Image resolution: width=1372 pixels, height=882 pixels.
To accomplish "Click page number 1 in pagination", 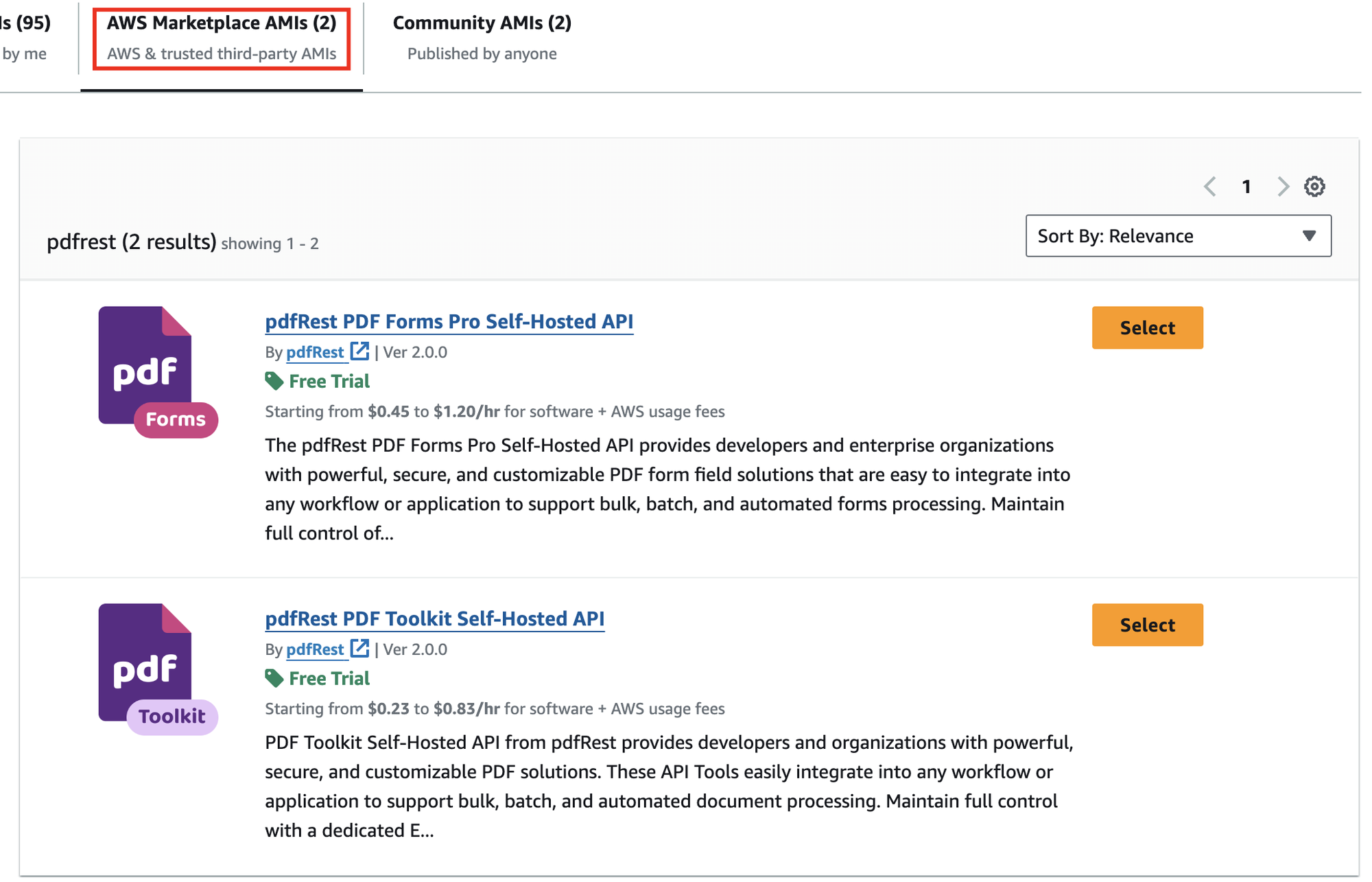I will coord(1246,186).
